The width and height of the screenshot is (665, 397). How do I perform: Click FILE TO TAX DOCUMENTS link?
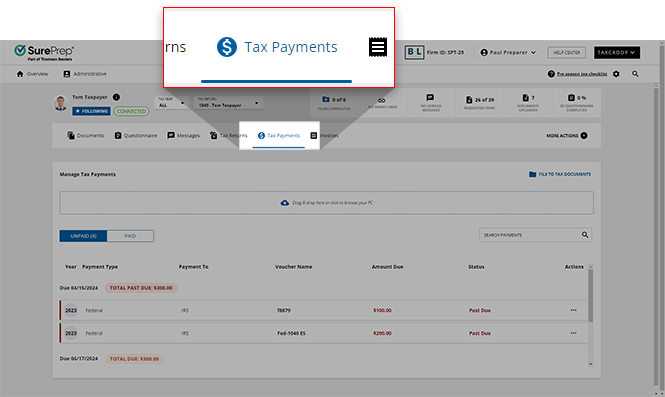click(560, 174)
